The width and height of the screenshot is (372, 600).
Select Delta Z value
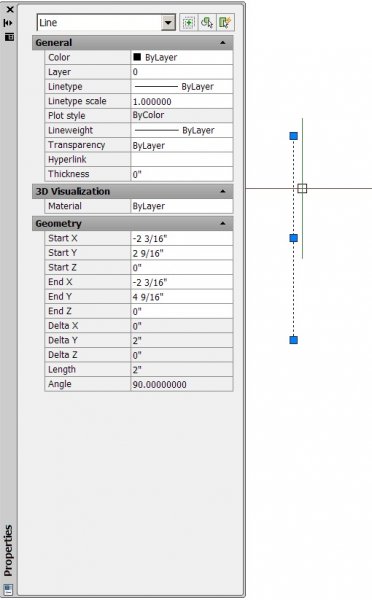[x=182, y=355]
